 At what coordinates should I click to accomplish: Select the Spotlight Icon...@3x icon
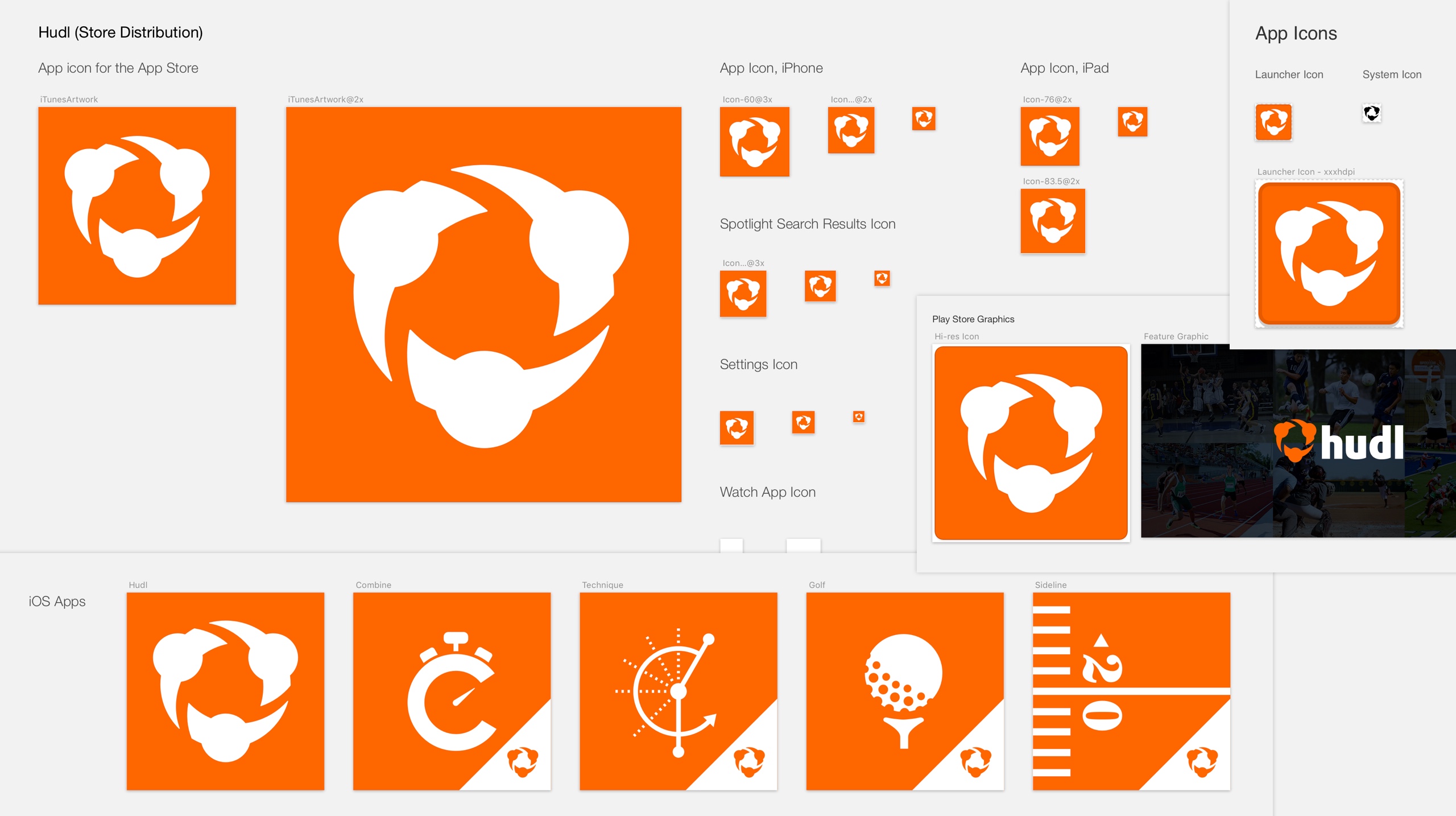(x=743, y=294)
